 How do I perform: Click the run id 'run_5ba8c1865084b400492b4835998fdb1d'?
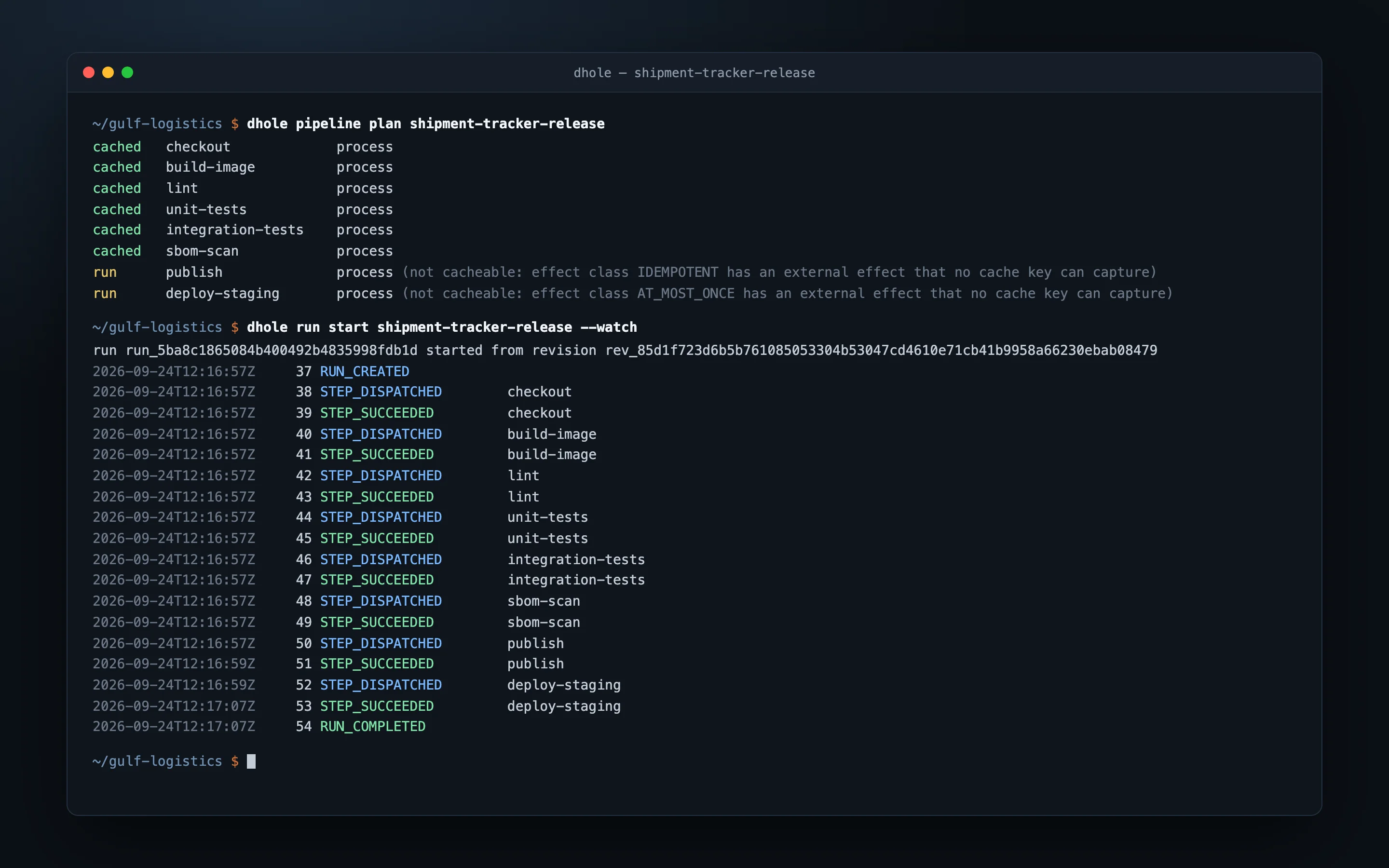272,350
